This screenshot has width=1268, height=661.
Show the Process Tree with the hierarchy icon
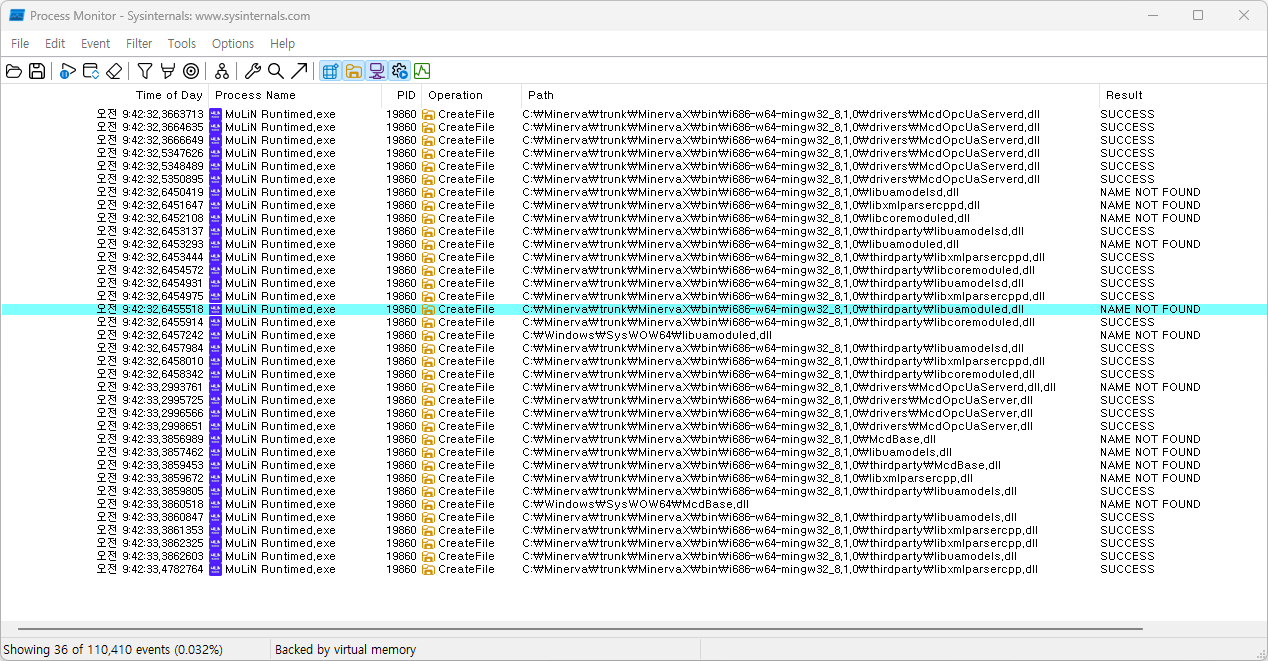222,71
